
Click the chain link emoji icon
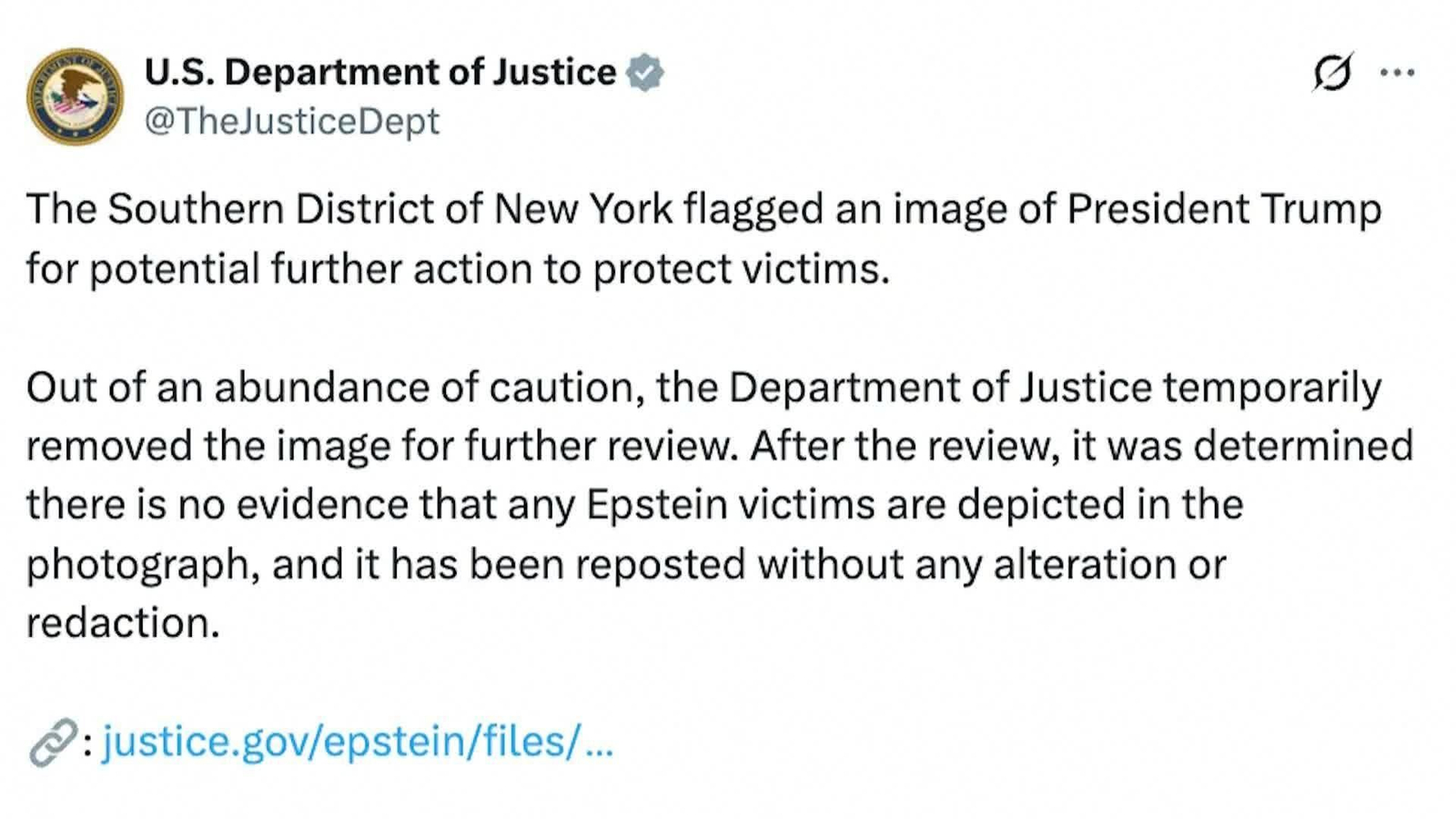coord(52,743)
